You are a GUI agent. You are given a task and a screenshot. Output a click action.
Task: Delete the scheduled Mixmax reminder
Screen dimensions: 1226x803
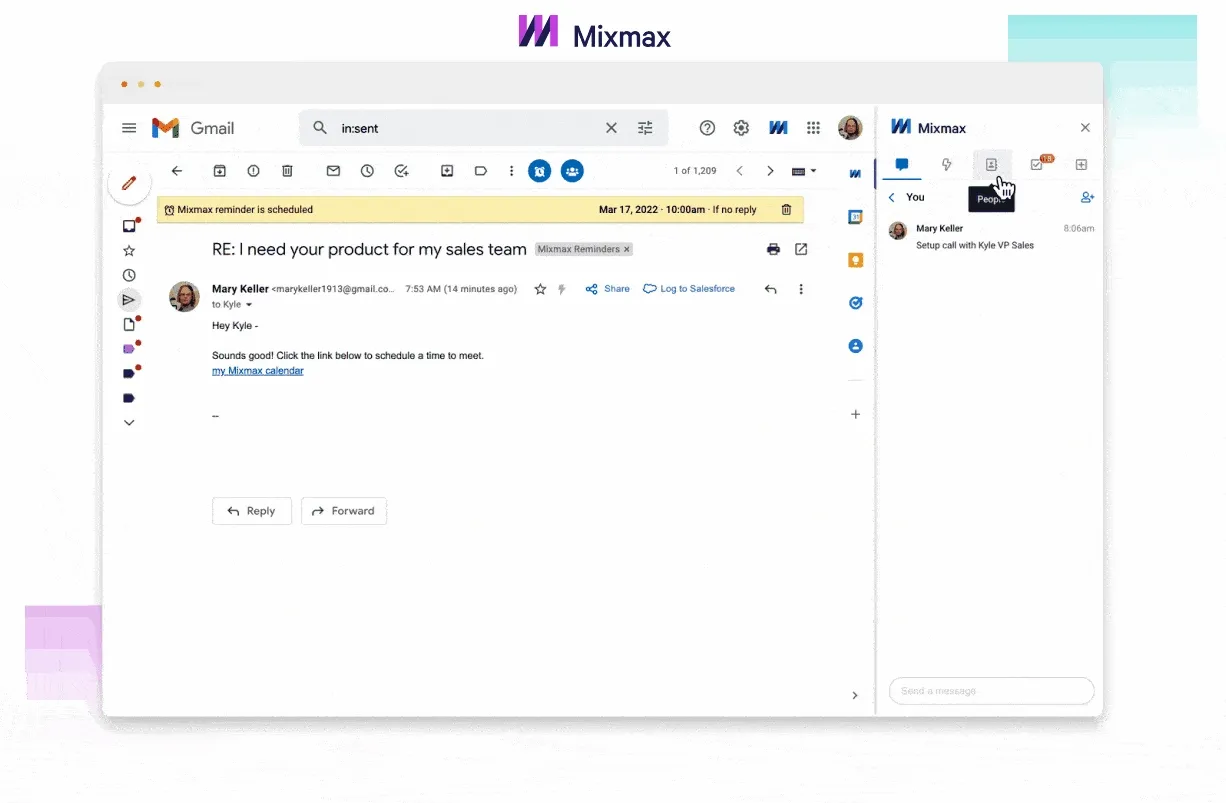[x=786, y=210]
